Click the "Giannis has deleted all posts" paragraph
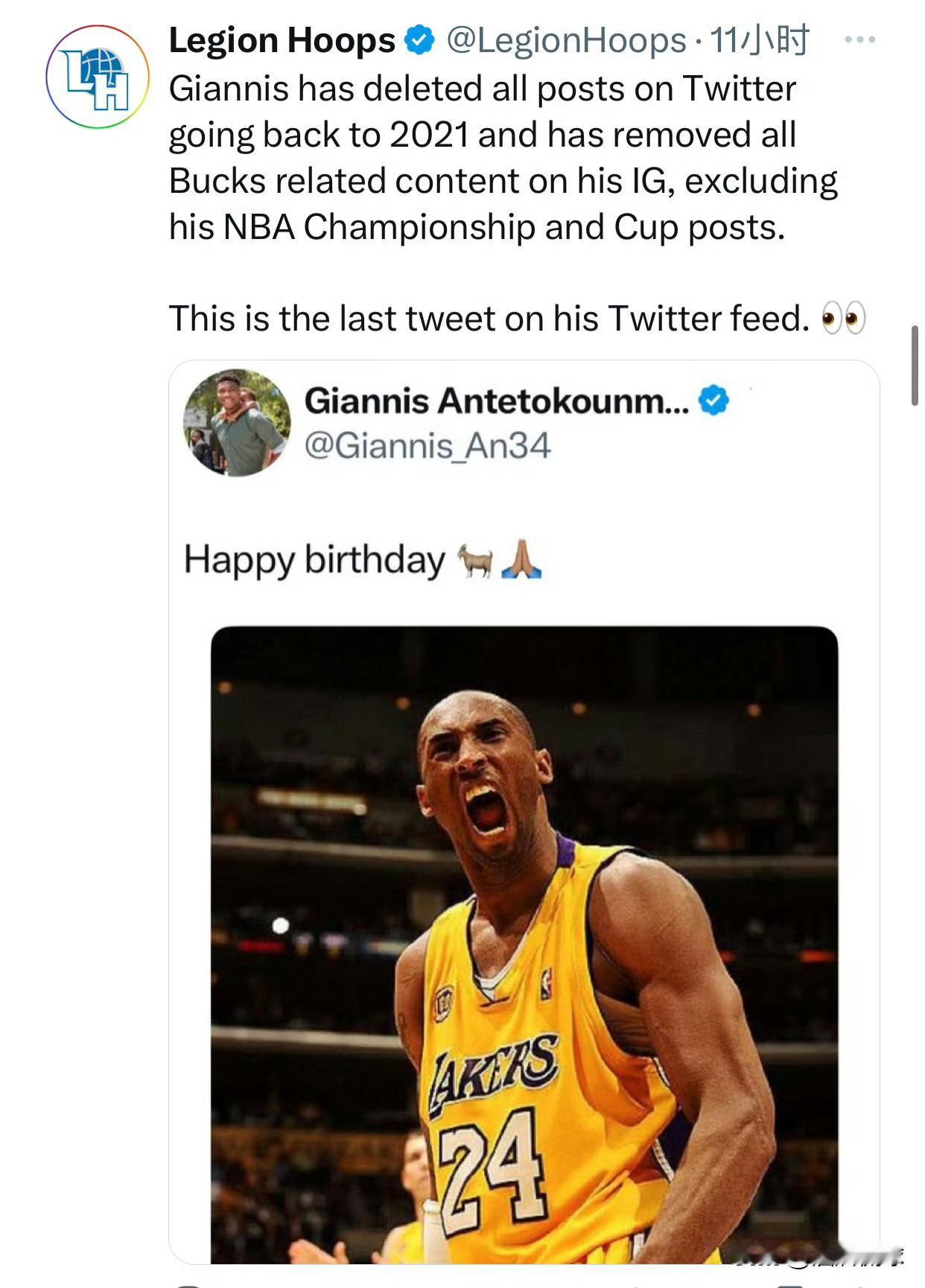 (503, 158)
